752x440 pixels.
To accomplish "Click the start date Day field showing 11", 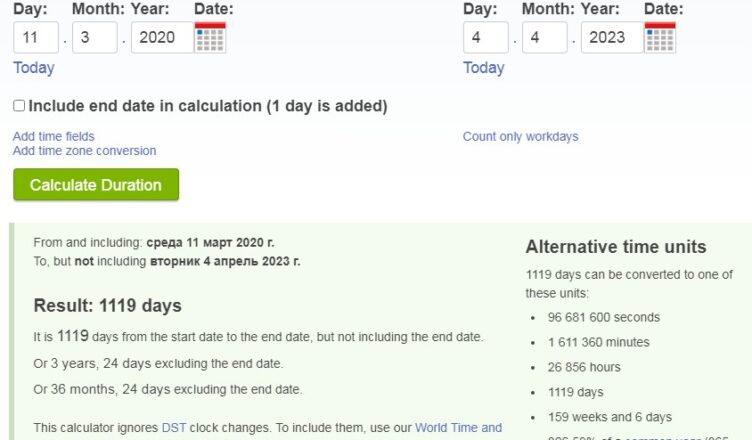I will (x=36, y=37).
